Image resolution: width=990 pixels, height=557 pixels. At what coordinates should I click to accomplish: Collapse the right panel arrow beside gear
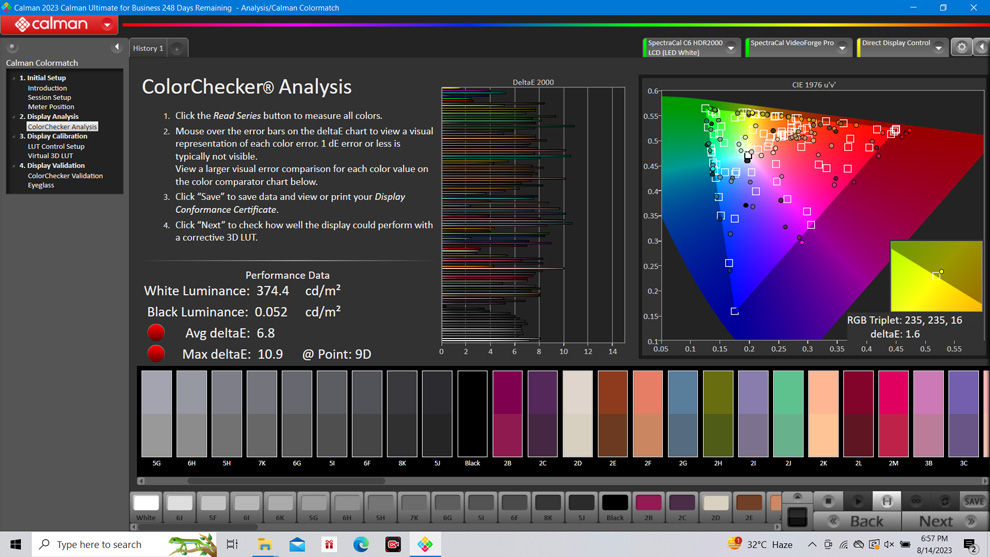click(981, 47)
